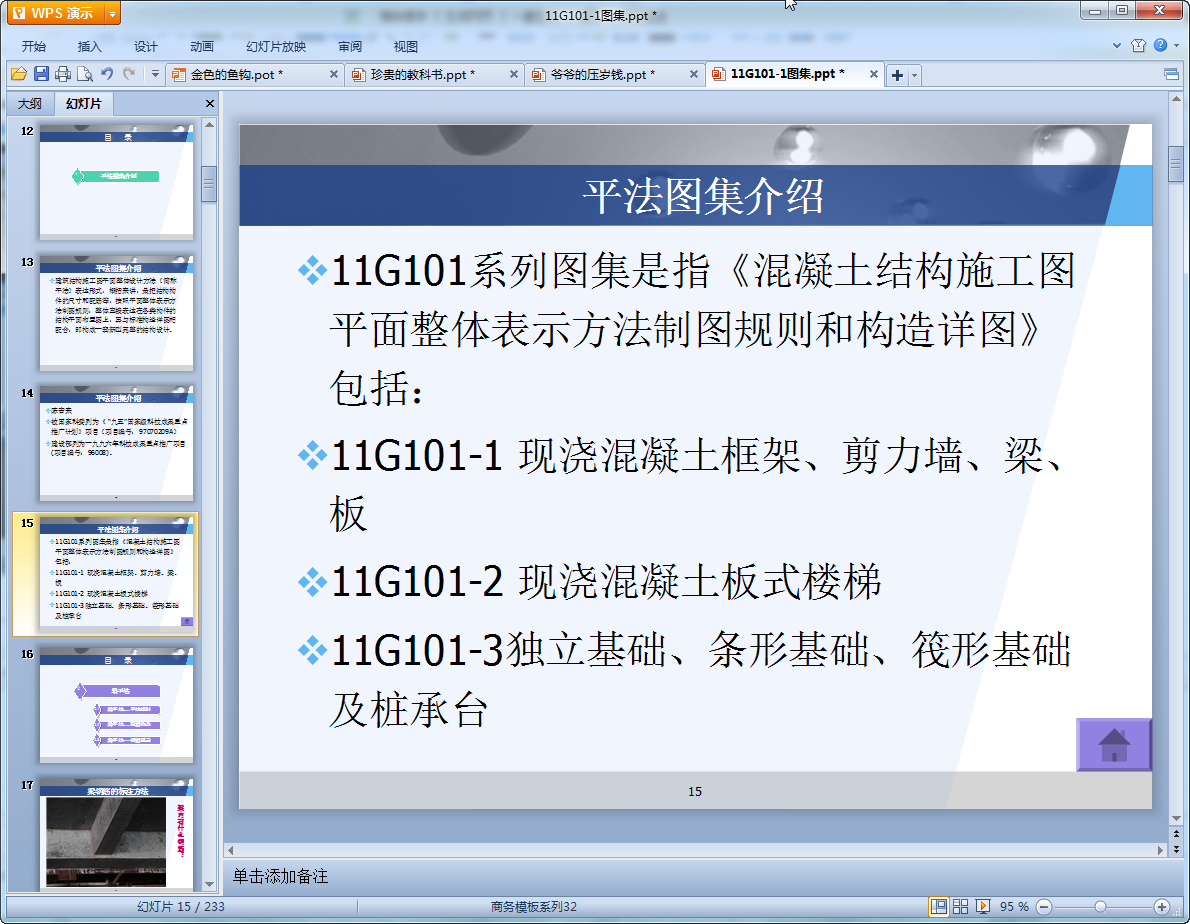The image size is (1190, 924).
Task: Open the dropdown next to the new tab plus
Action: tap(914, 75)
